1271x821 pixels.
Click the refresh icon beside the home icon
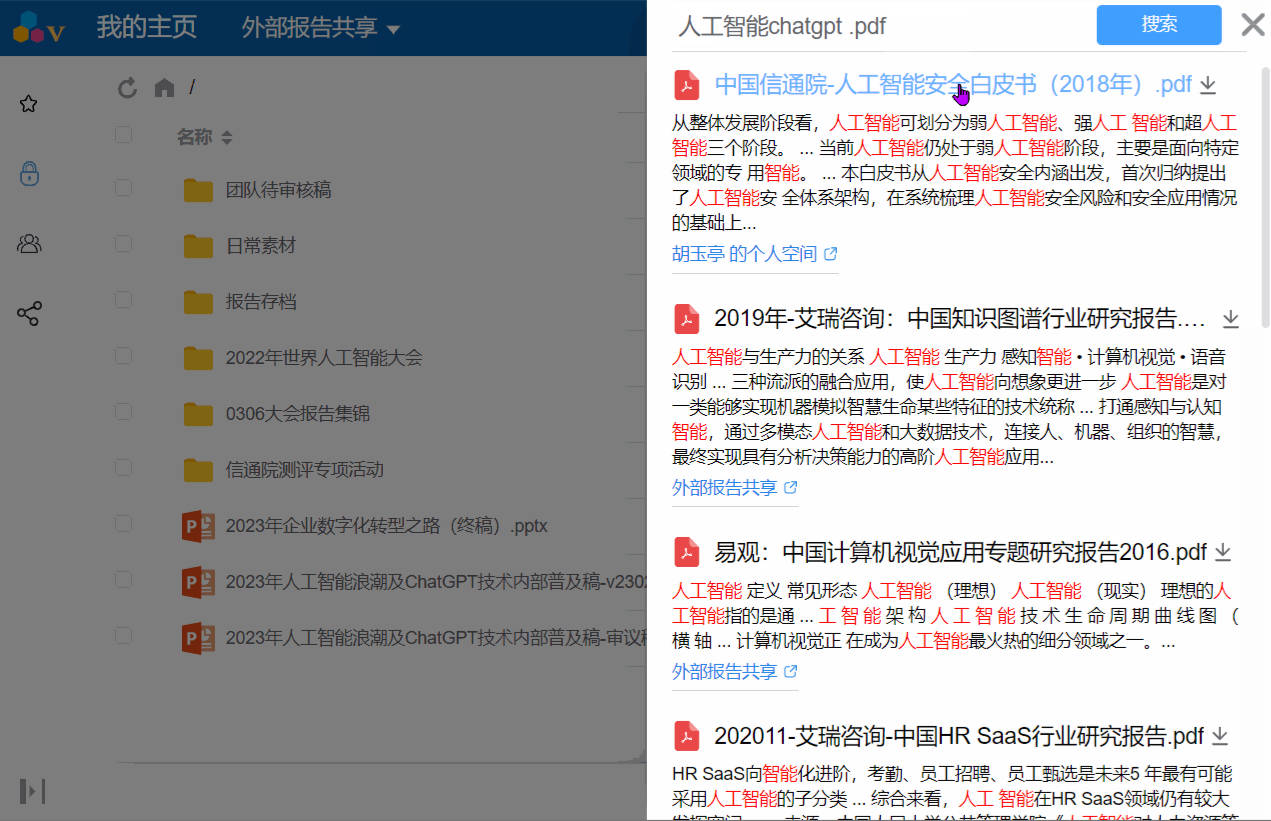127,88
